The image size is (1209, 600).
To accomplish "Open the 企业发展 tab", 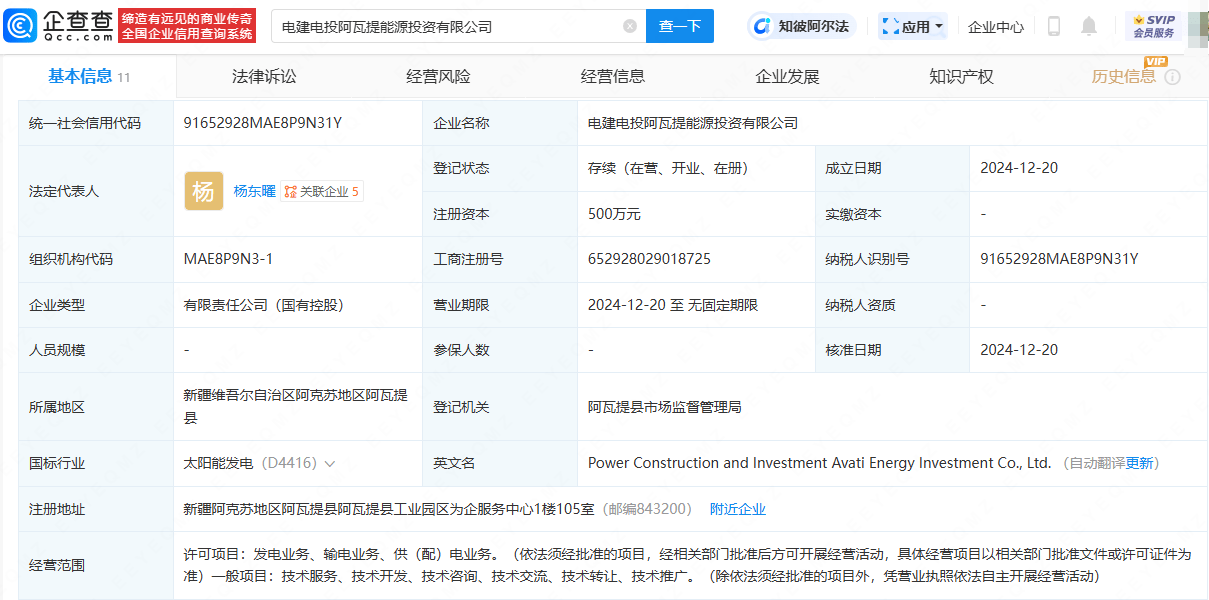I will (787, 77).
